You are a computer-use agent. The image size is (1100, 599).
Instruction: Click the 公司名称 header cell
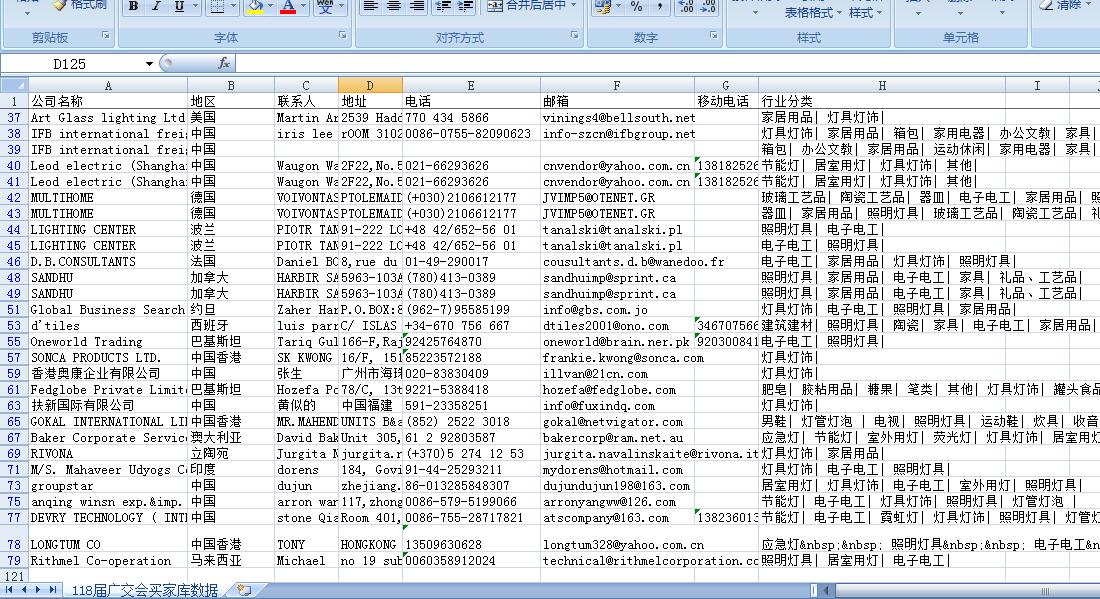(108, 101)
